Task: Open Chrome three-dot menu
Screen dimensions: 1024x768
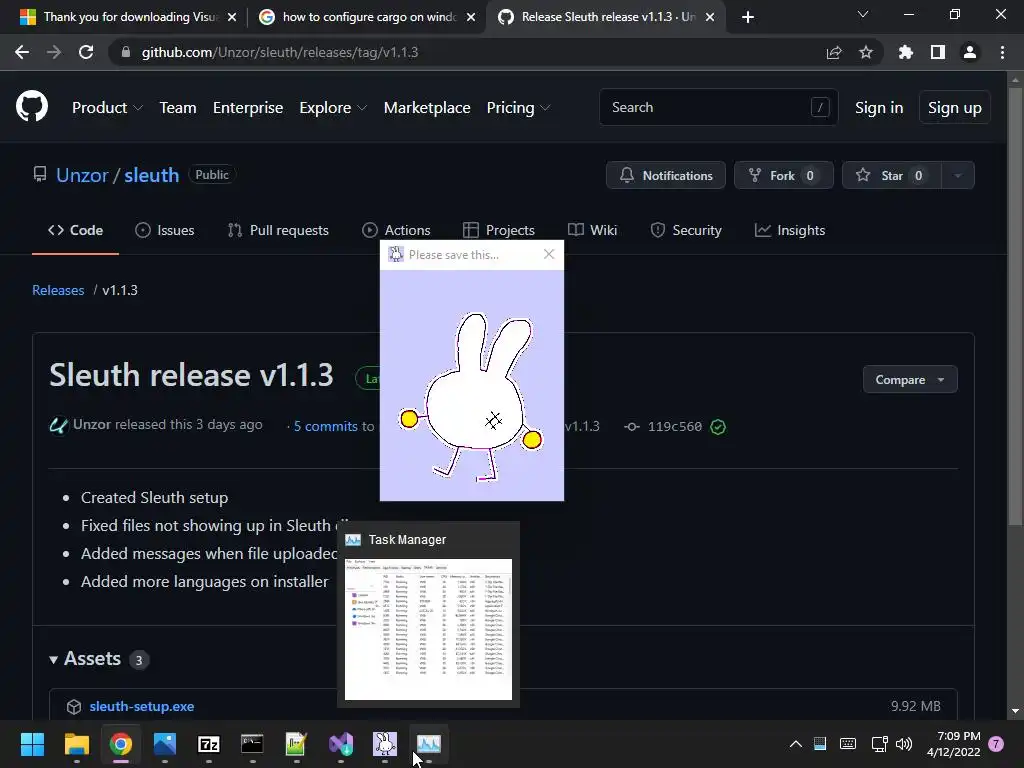Action: [1002, 52]
